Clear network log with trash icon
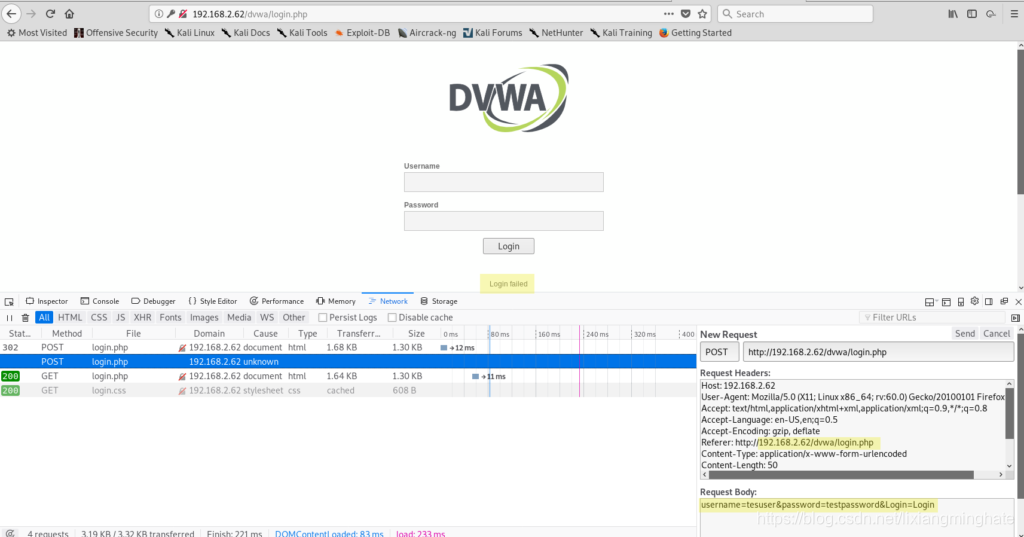This screenshot has width=1024, height=537. (x=25, y=317)
